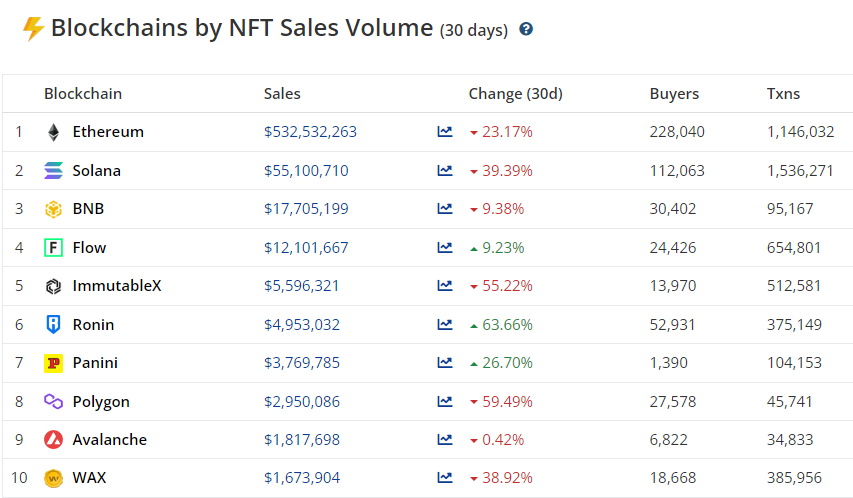Sort table by Txns column header
The image size is (853, 498).
tap(783, 94)
